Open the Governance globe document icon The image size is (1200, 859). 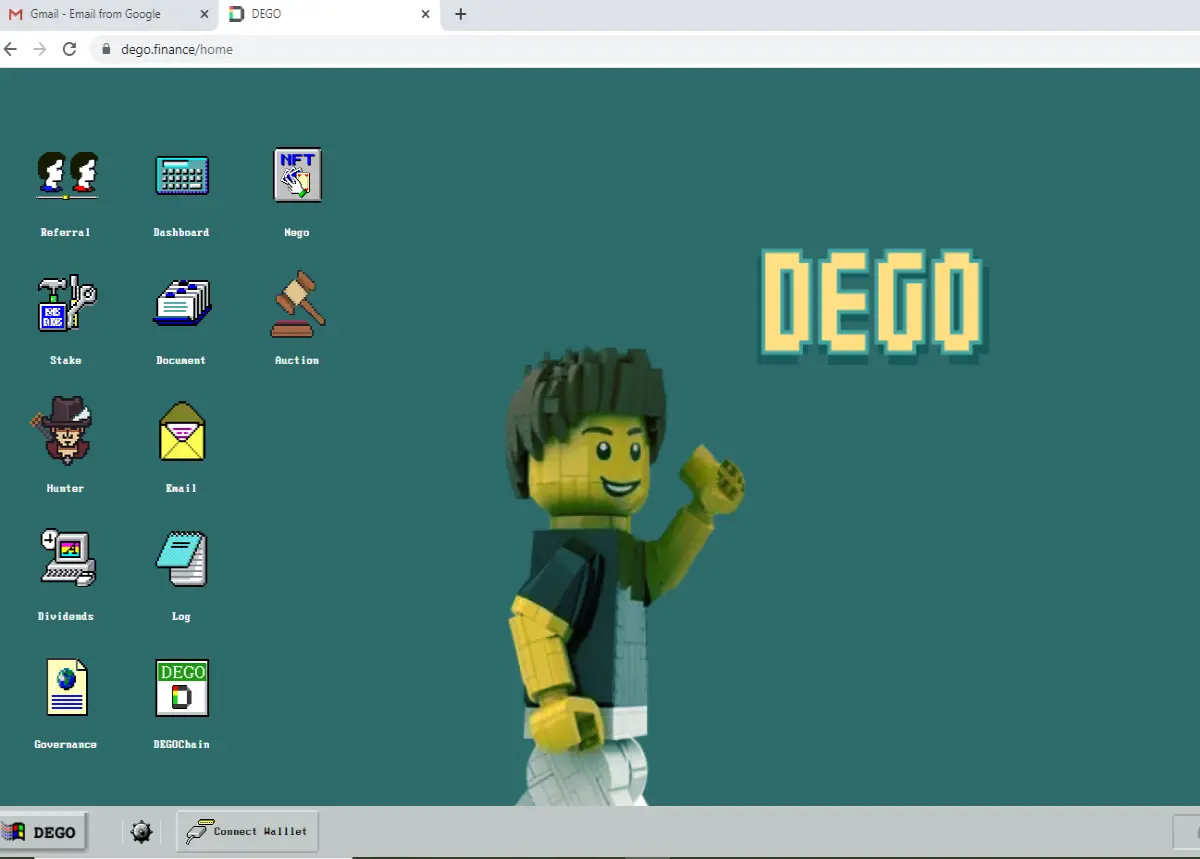[x=67, y=687]
